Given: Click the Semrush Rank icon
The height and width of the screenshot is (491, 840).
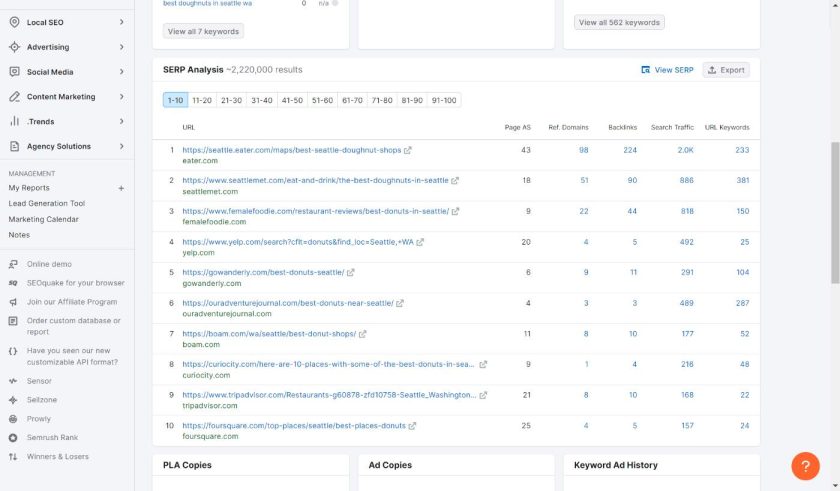Looking at the screenshot, I should pyautogui.click(x=13, y=437).
